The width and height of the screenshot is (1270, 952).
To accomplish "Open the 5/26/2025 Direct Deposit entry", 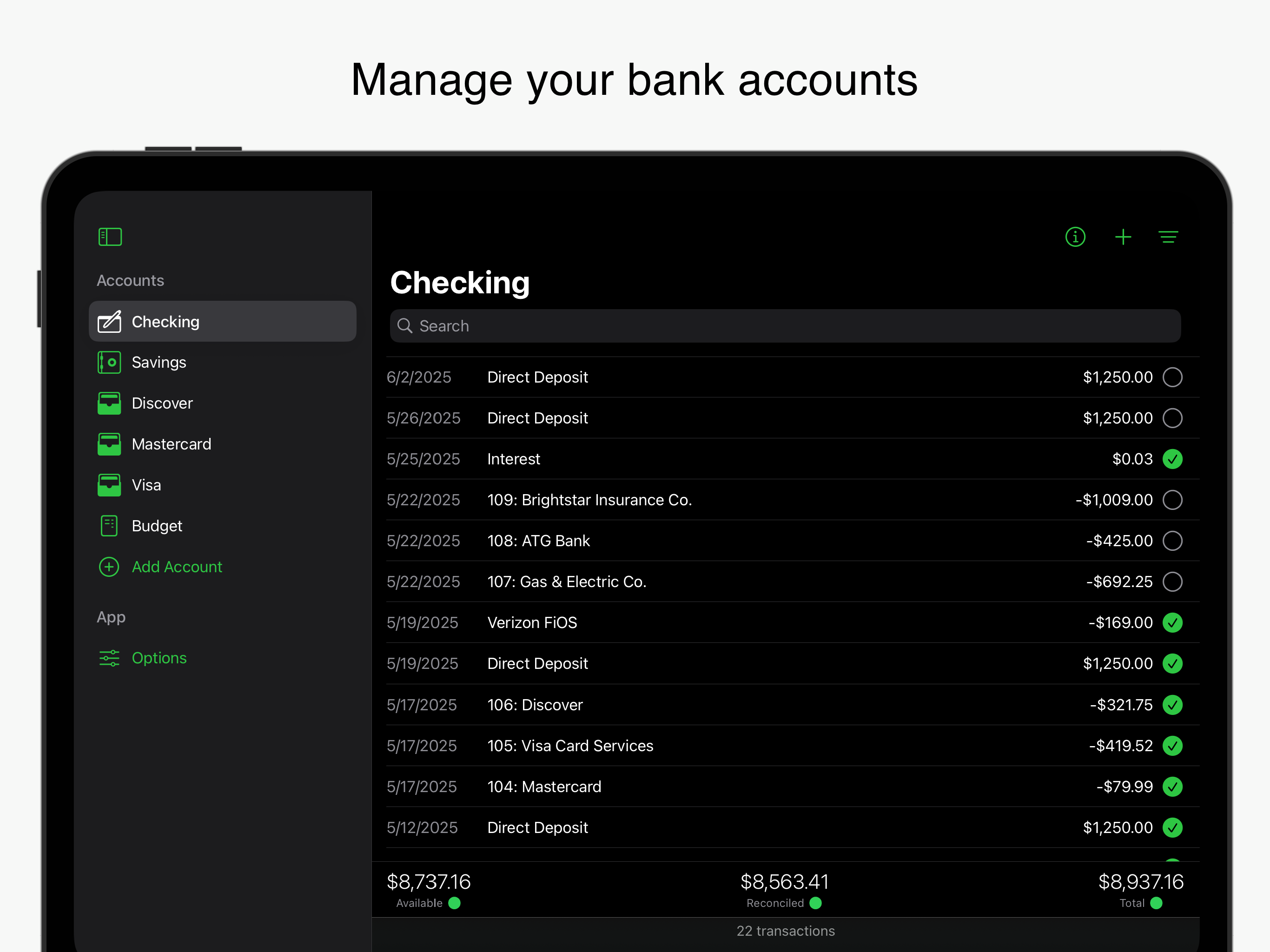I will (792, 418).
